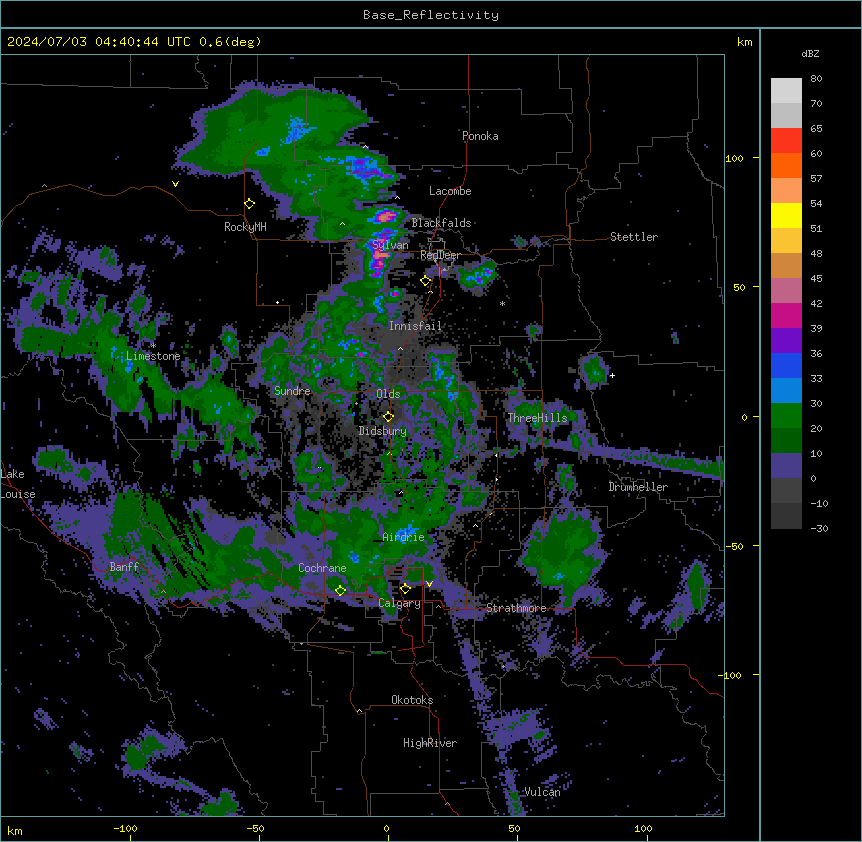Click the Blackfalds city label
The width and height of the screenshot is (862, 842).
pos(441,223)
